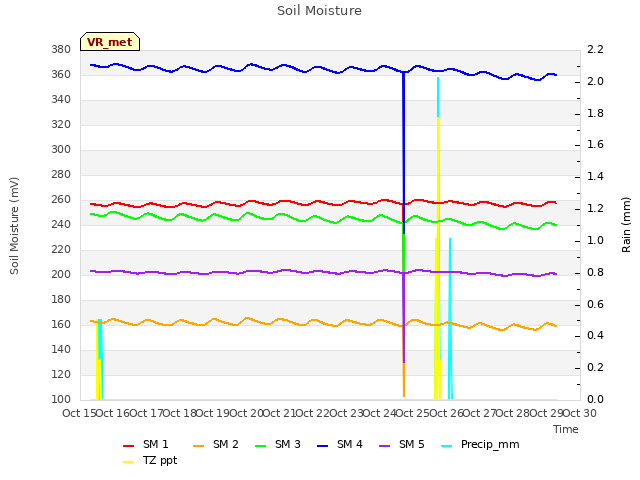Click the 100 left axis value
Image resolution: width=640 pixels, height=480 pixels.
61,400
